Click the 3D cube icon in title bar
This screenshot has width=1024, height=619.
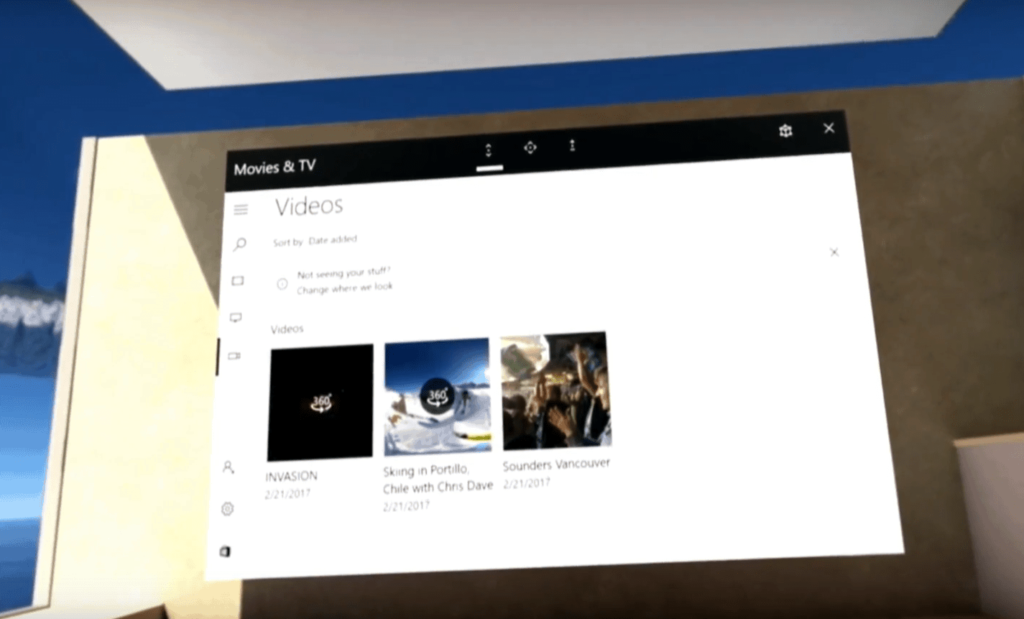tap(786, 131)
